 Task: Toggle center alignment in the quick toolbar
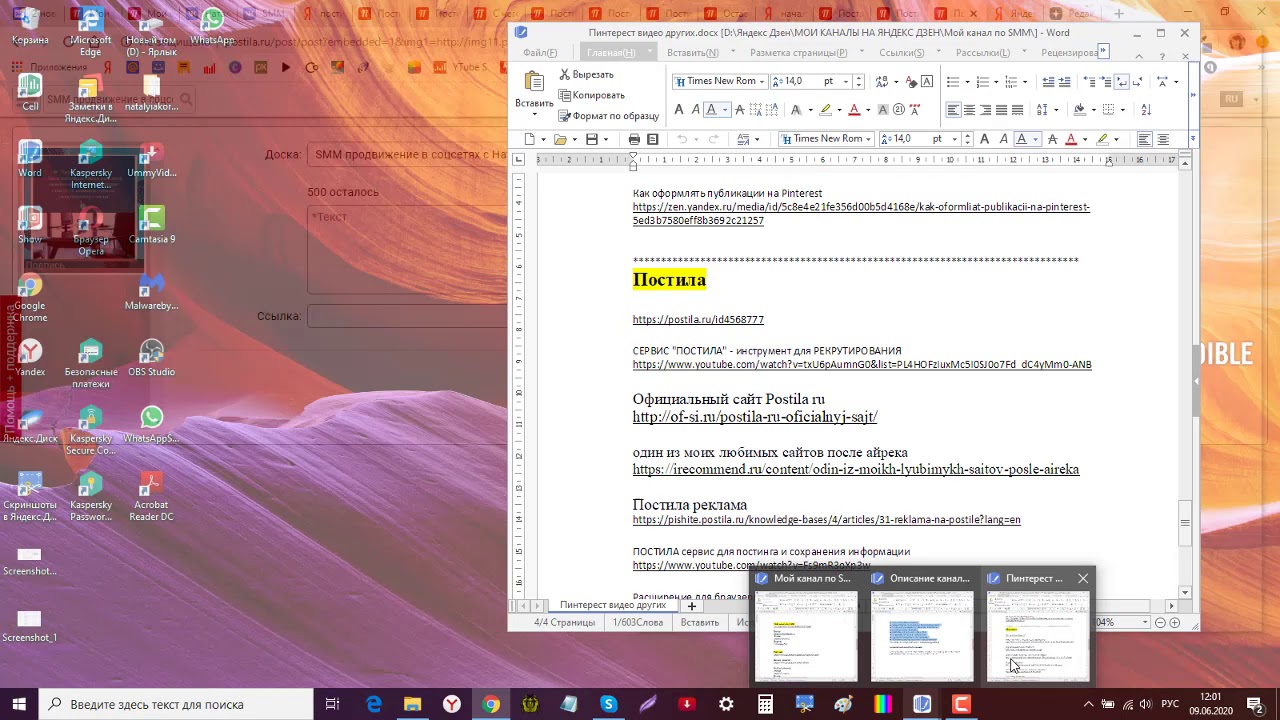click(1164, 139)
